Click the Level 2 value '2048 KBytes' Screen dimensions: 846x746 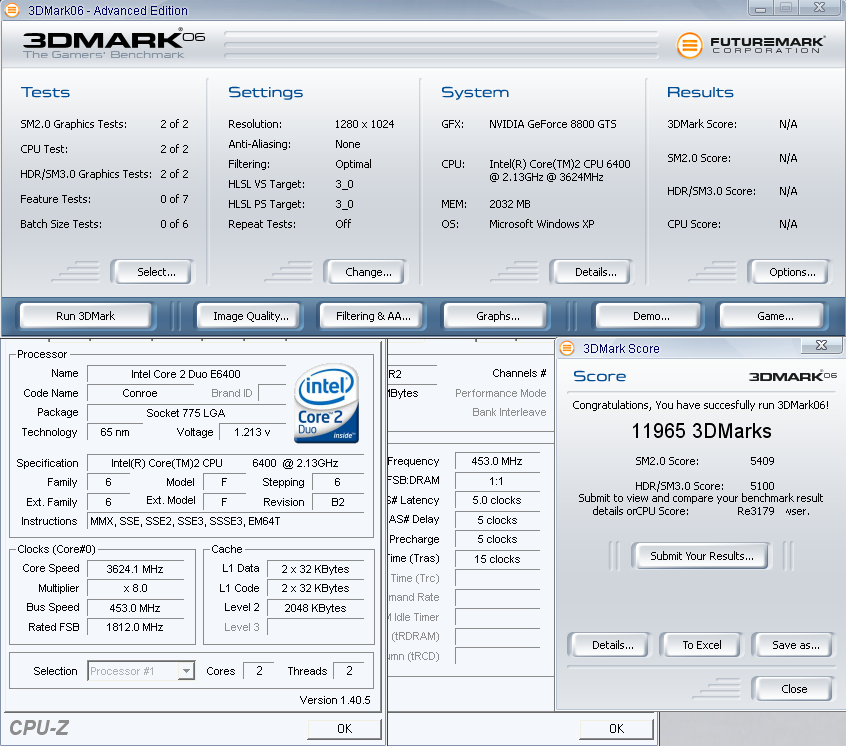click(315, 608)
